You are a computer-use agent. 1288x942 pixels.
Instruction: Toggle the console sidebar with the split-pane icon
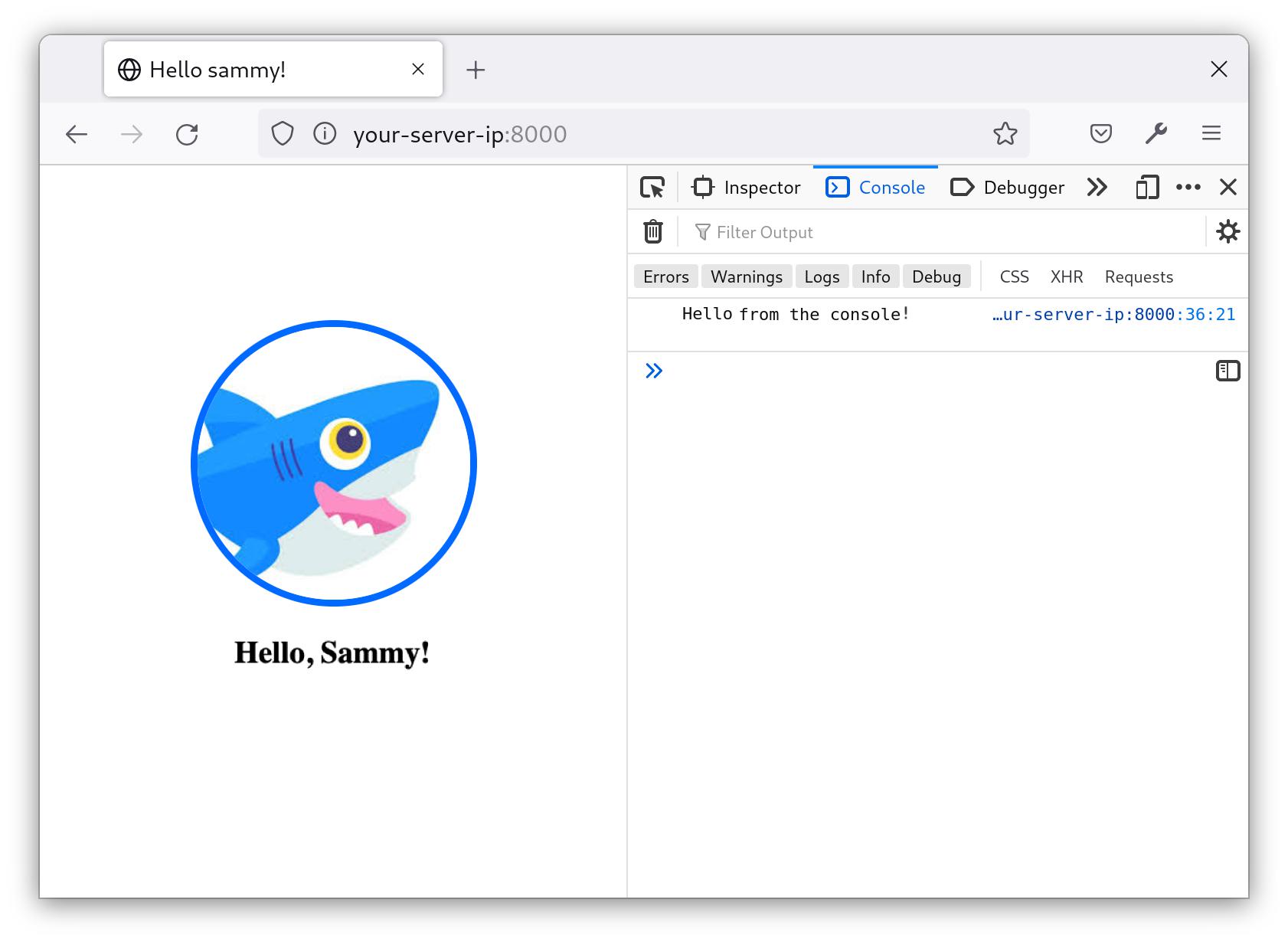(1229, 371)
